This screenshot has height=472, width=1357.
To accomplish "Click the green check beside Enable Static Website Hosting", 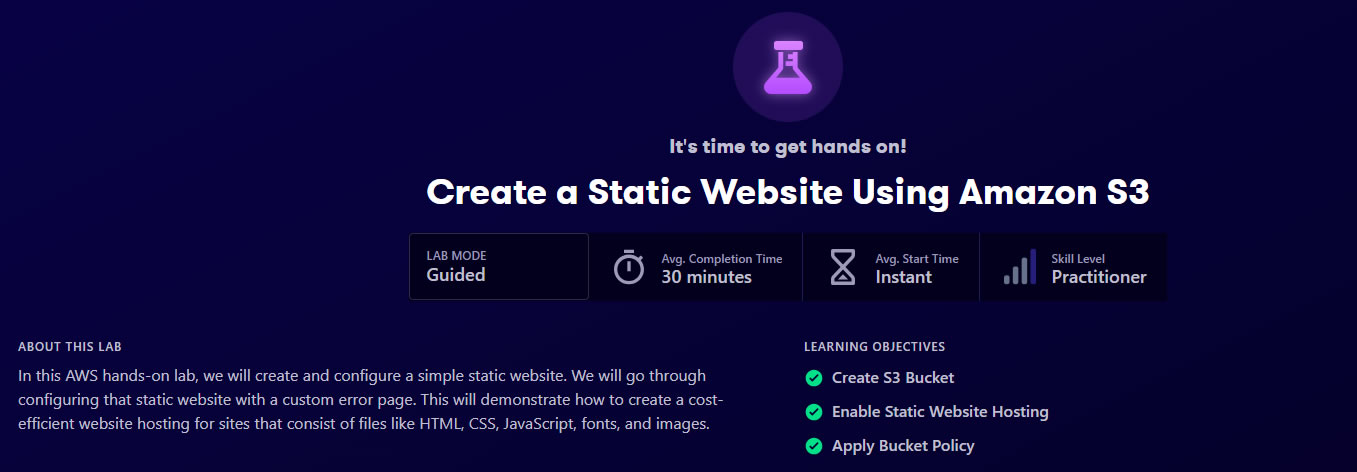I will [x=814, y=412].
